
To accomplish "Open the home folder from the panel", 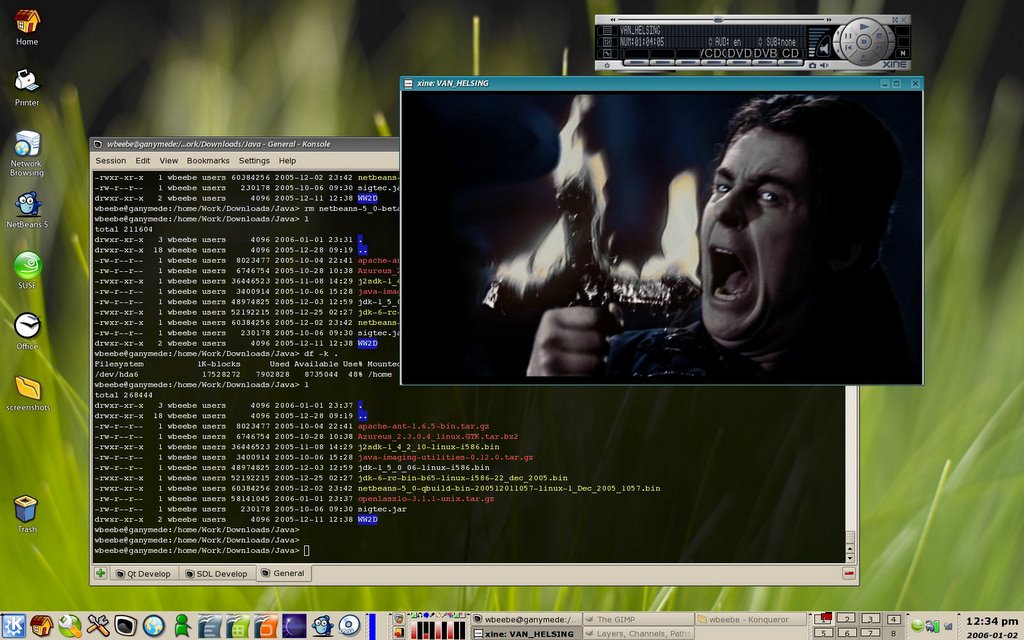I will click(x=41, y=626).
